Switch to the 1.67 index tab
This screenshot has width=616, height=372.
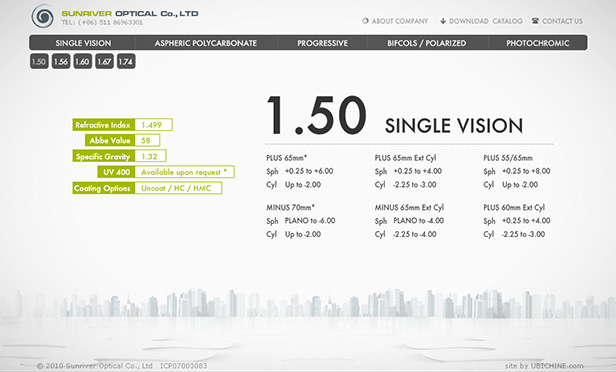coord(104,61)
